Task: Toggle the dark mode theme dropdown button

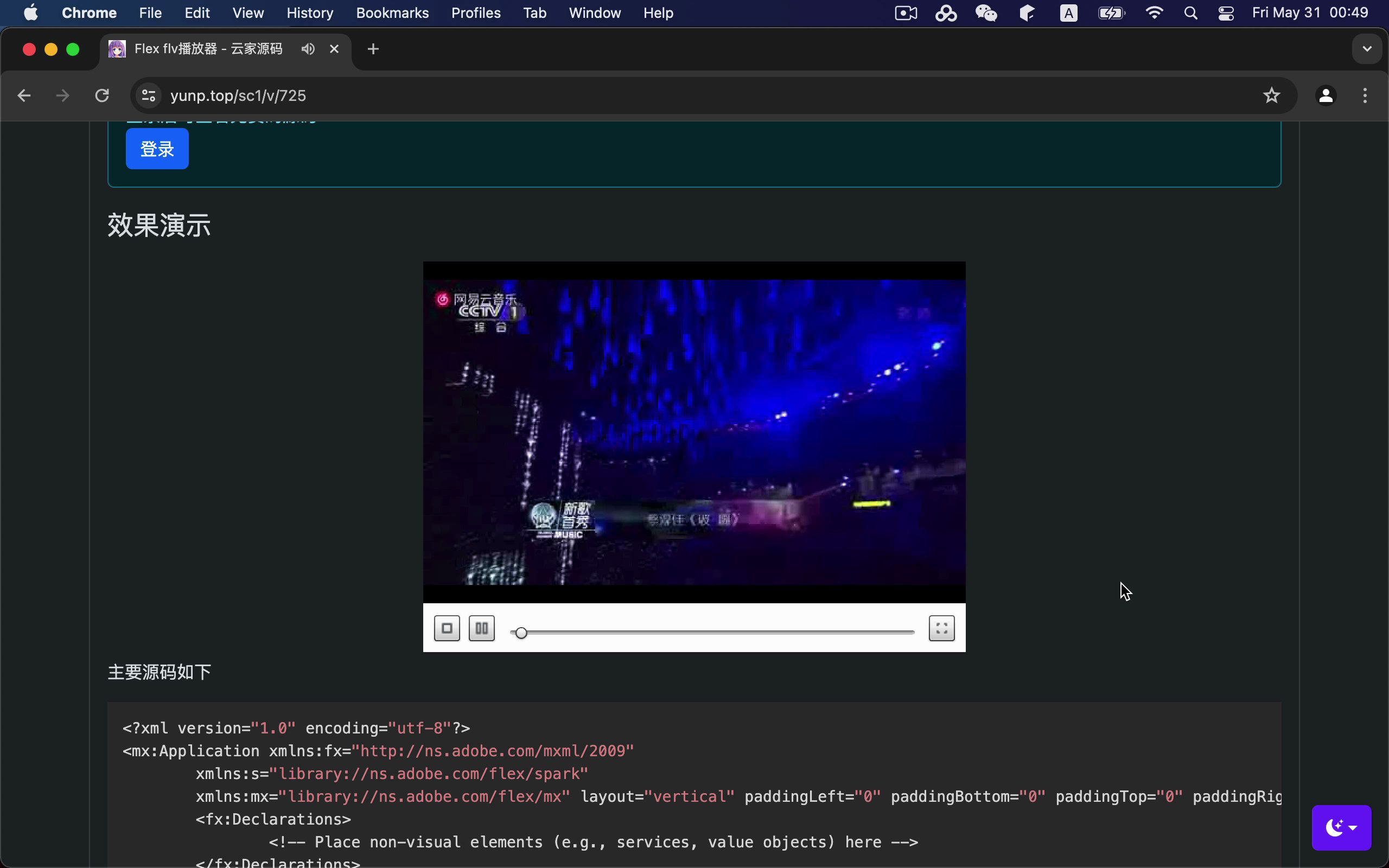Action: click(x=1341, y=827)
